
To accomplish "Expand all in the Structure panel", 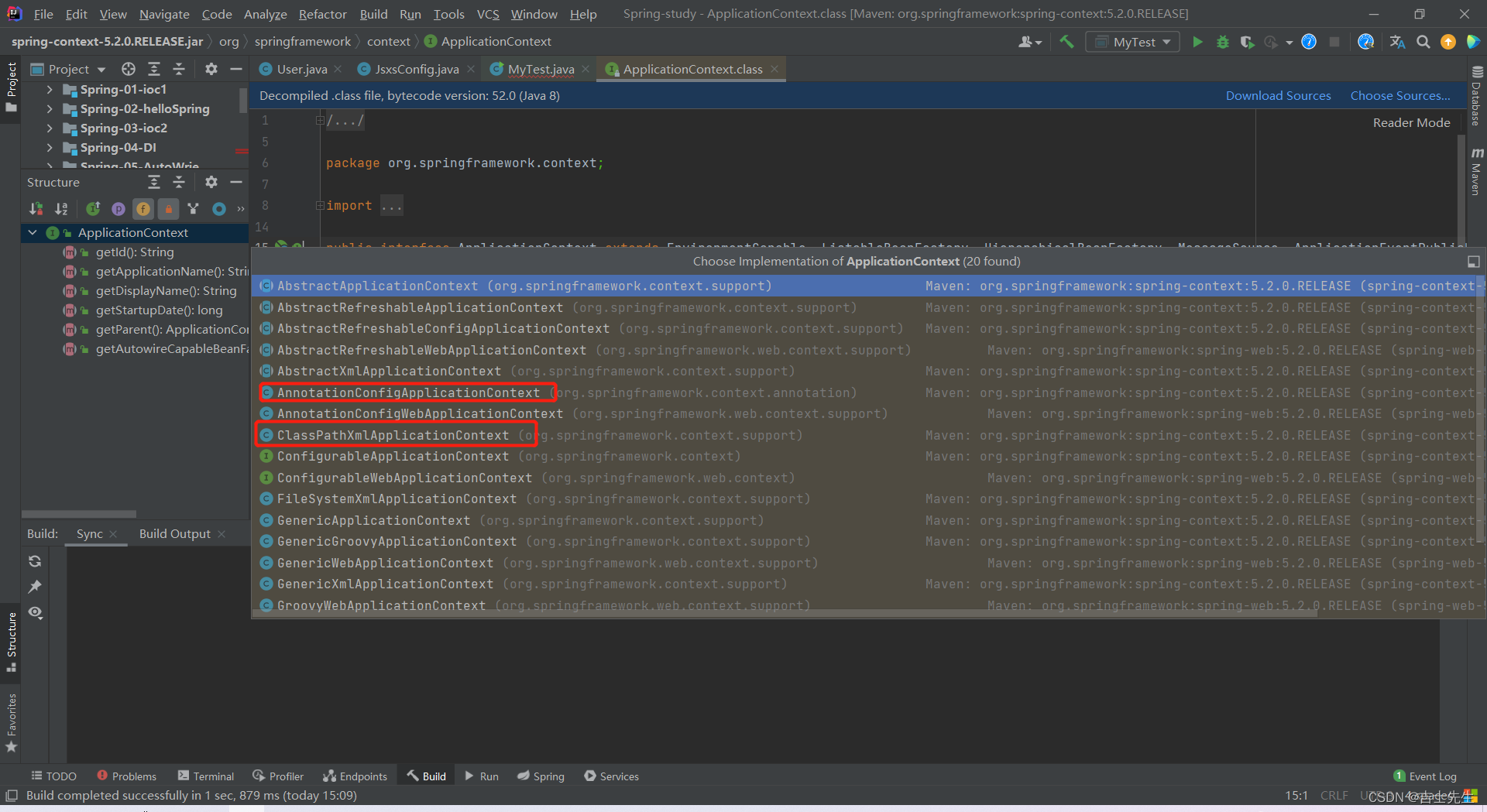I will 154,182.
